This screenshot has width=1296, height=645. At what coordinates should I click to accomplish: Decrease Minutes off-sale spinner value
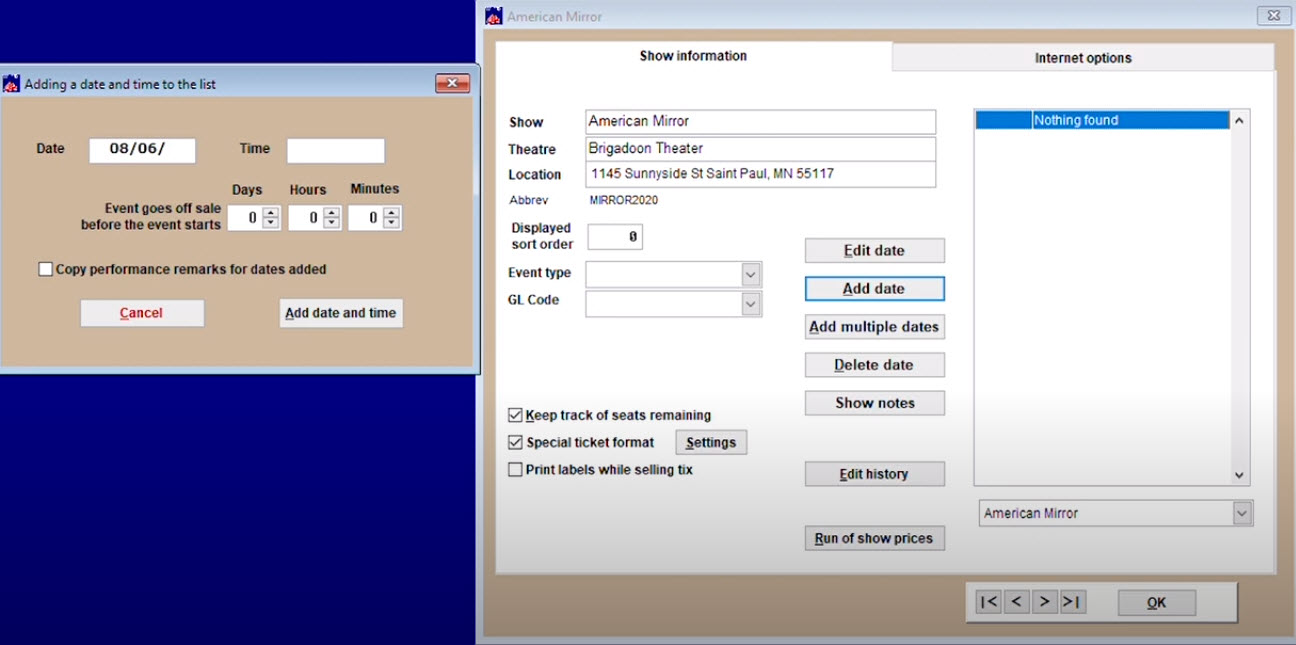[391, 223]
